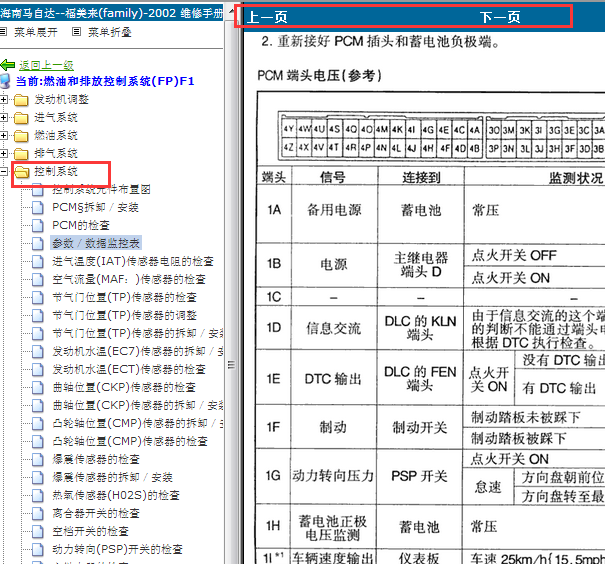The height and width of the screenshot is (564, 605).
Task: Open the PCM§拆卸 / 安装 page
Action: 95,208
